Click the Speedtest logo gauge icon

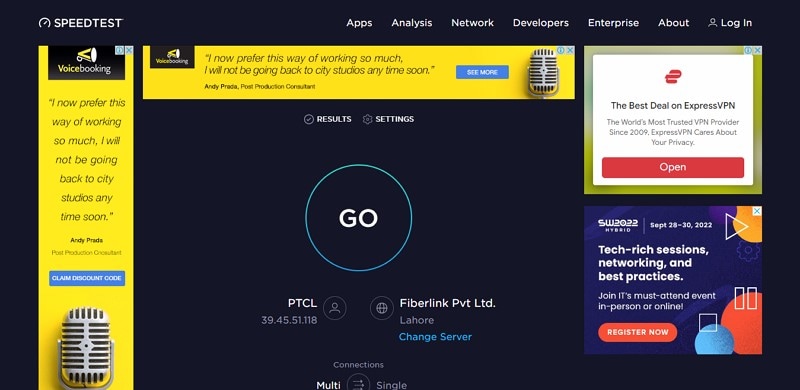coord(44,23)
